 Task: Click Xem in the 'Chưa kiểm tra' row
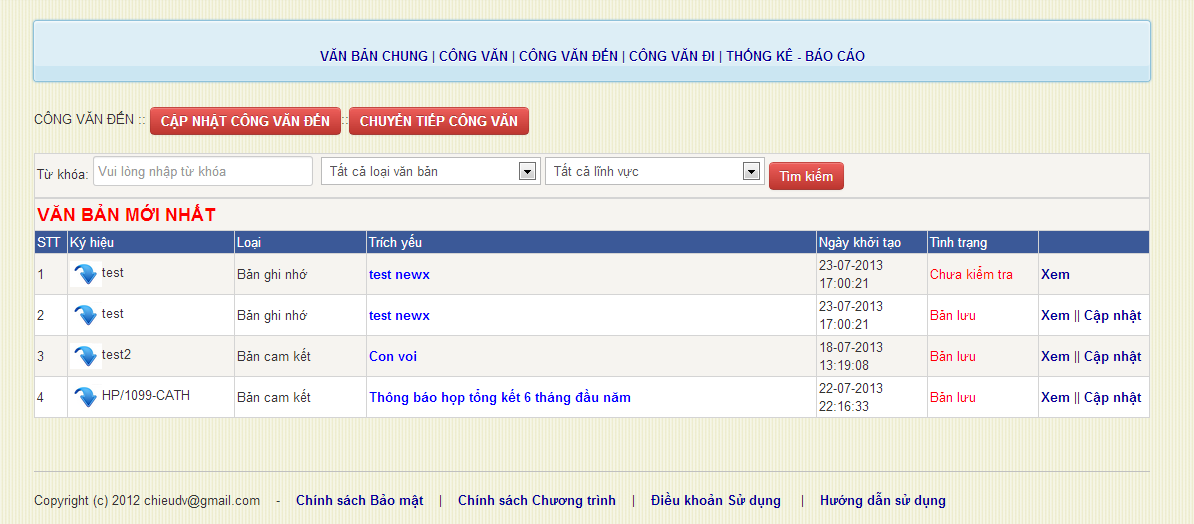pos(1055,275)
